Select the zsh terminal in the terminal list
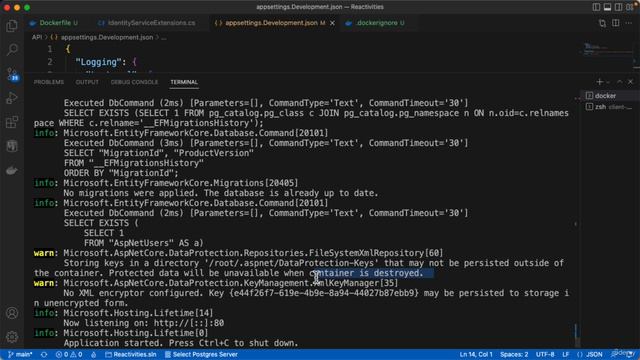The height and width of the screenshot is (360, 640). click(609, 107)
